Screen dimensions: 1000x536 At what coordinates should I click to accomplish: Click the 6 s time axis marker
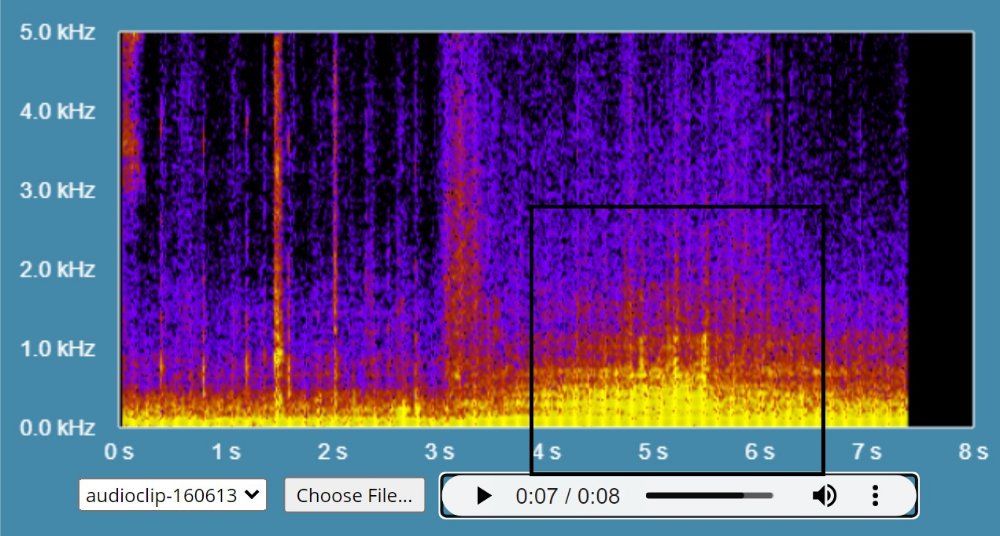(759, 452)
